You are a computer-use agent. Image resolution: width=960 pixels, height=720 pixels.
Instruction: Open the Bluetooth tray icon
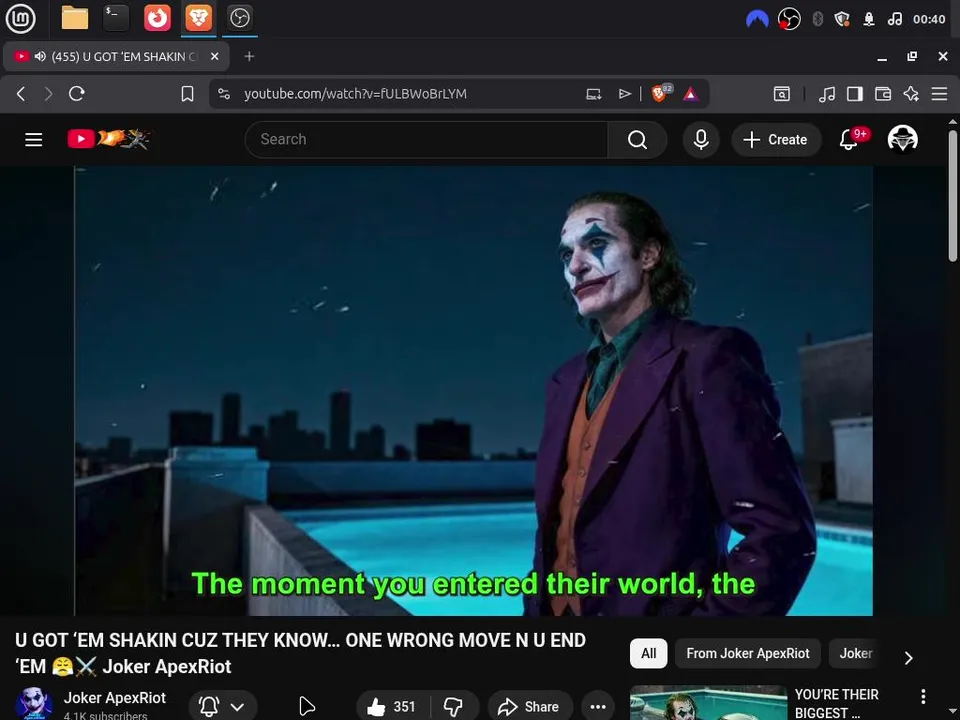click(x=817, y=19)
